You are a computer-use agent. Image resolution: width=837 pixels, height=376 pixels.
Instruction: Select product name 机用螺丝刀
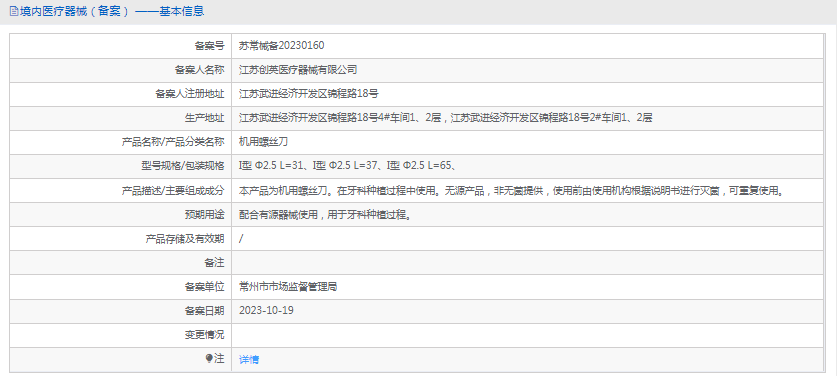pyautogui.click(x=264, y=142)
